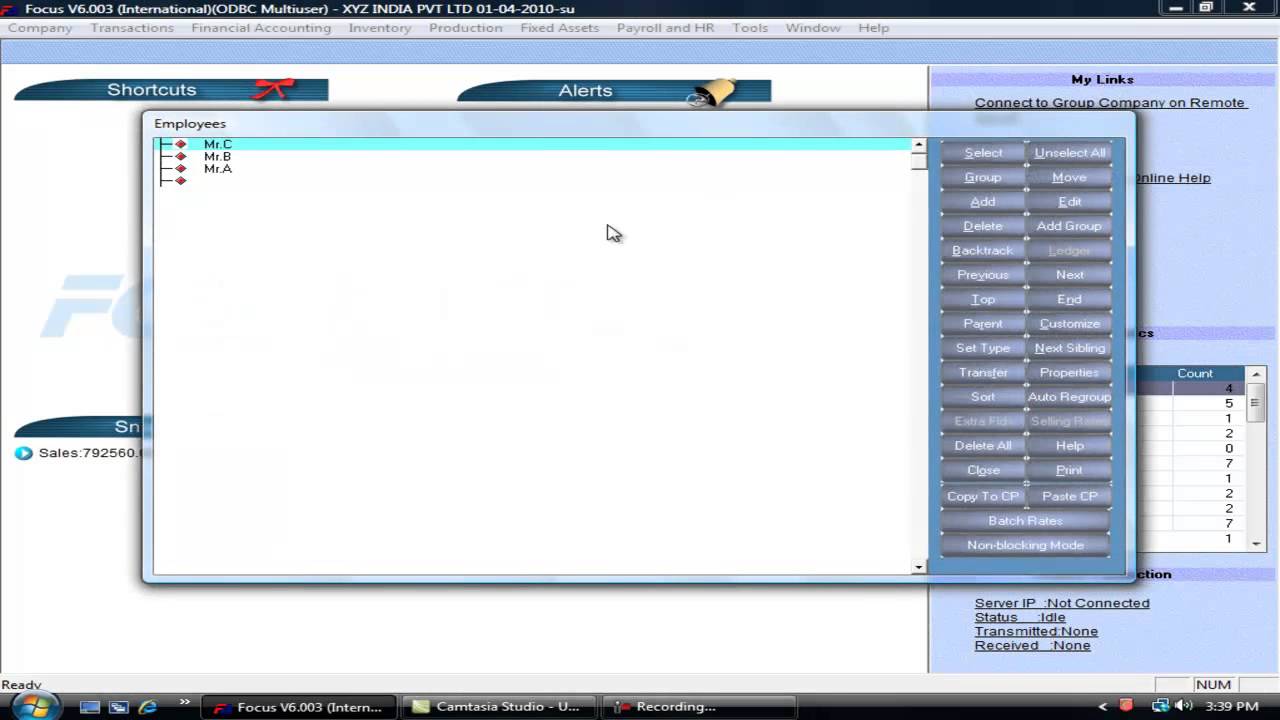Click the Add Group button

pyautogui.click(x=1069, y=226)
